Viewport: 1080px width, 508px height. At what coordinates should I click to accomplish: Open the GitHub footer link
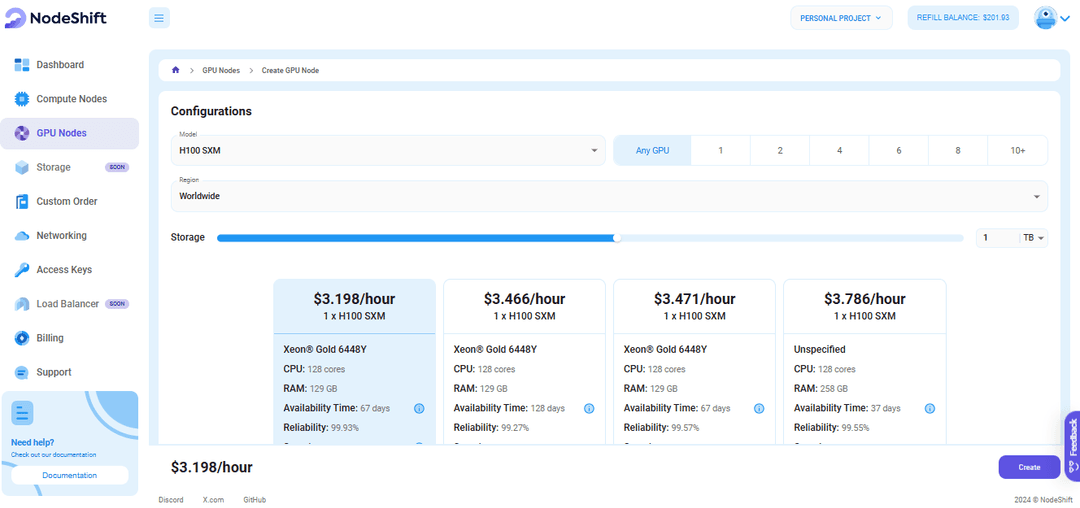coord(254,500)
